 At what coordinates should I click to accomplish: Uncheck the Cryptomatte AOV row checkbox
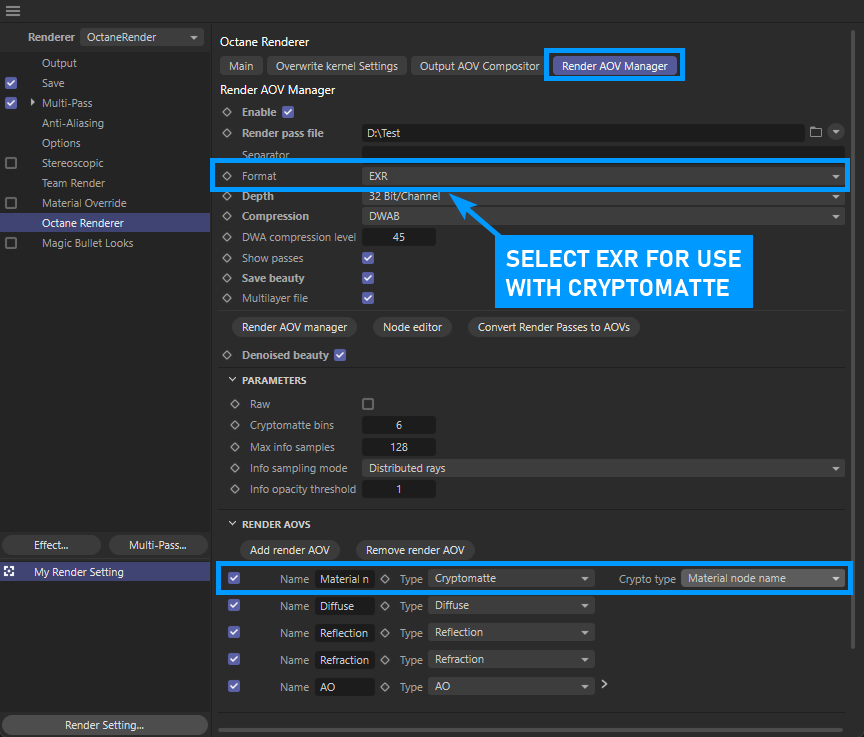coord(234,578)
